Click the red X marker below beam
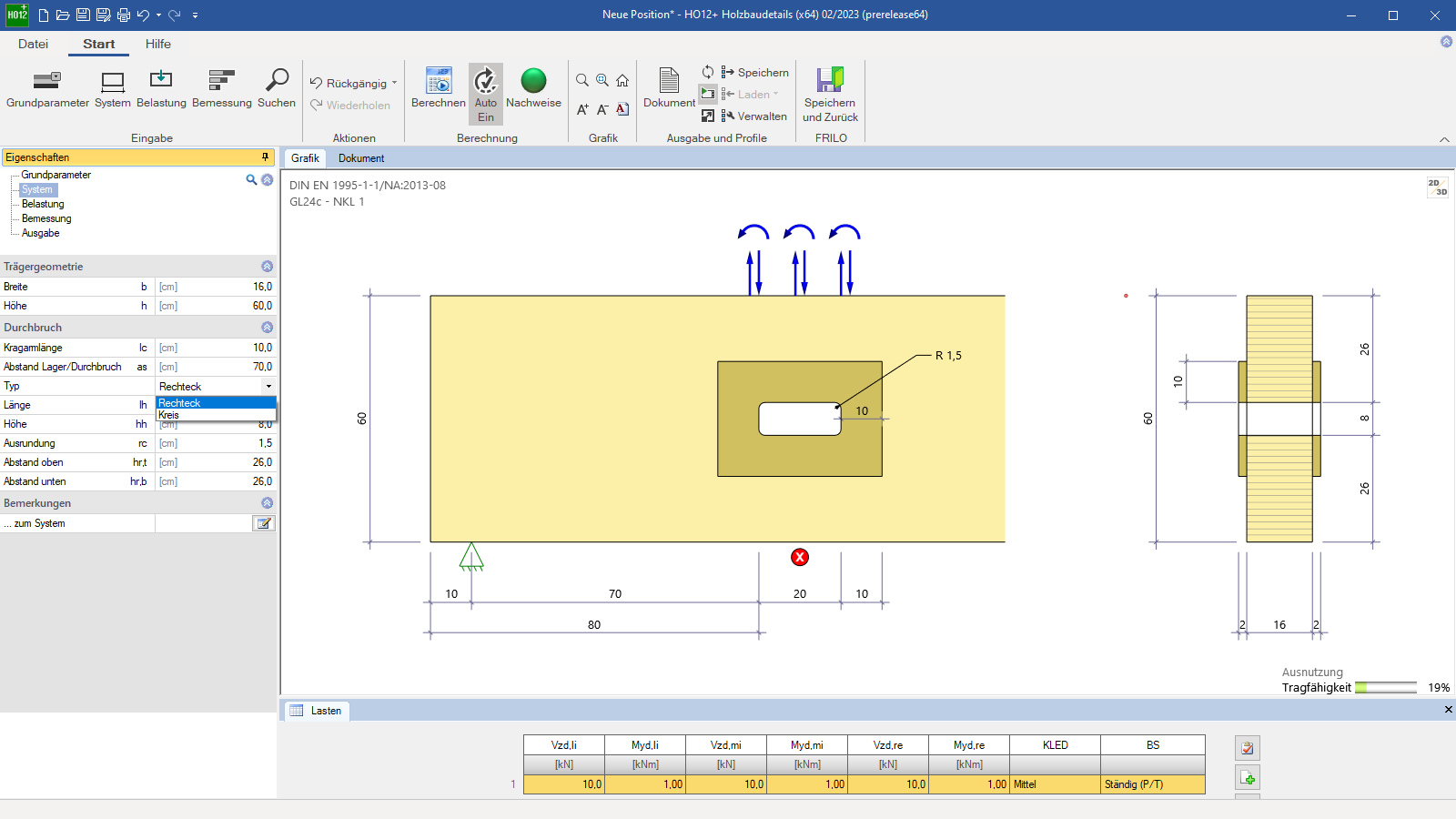The image size is (1456, 819). (x=800, y=557)
